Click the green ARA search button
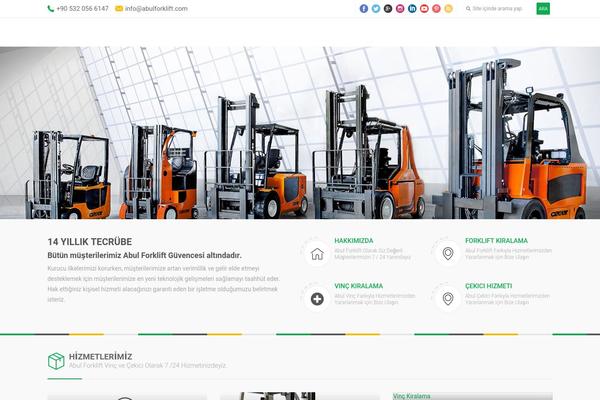The height and width of the screenshot is (400, 600). point(543,8)
